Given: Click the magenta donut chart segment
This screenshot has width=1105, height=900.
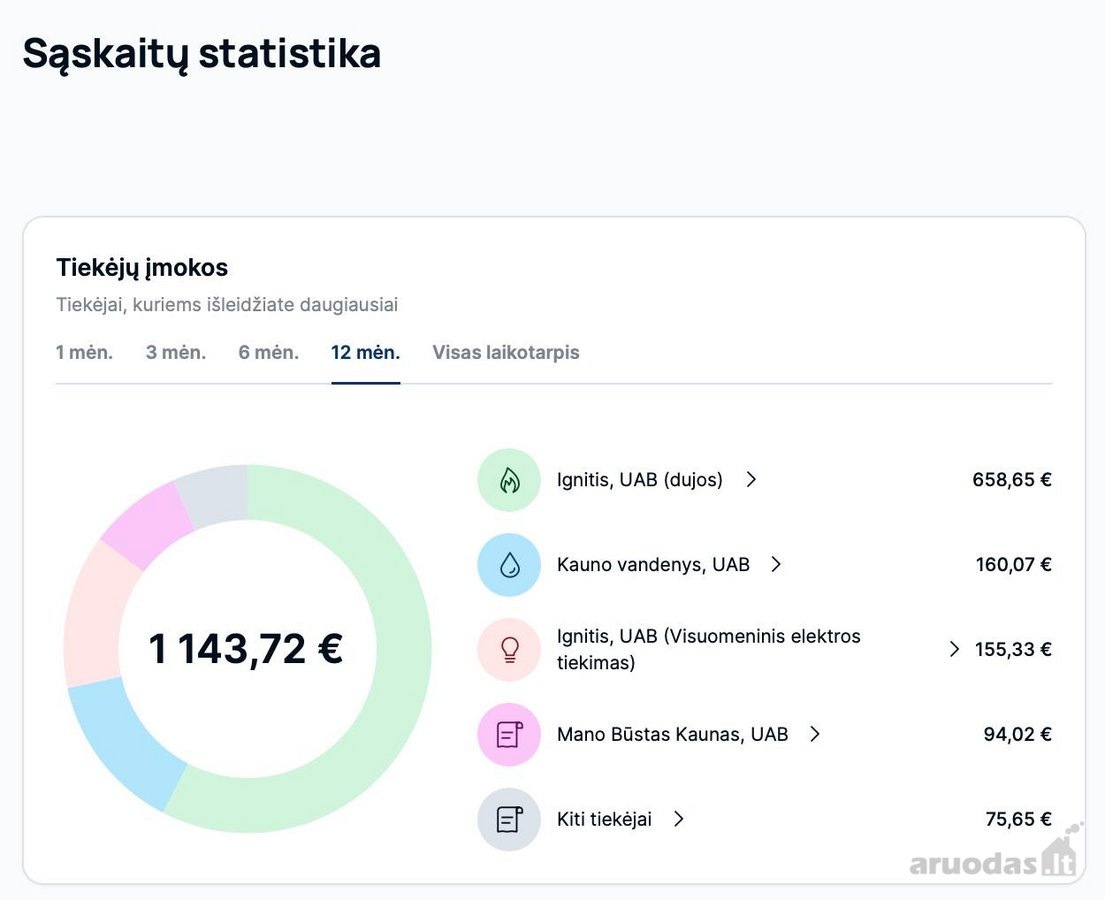Looking at the screenshot, I should pyautogui.click(x=147, y=525).
